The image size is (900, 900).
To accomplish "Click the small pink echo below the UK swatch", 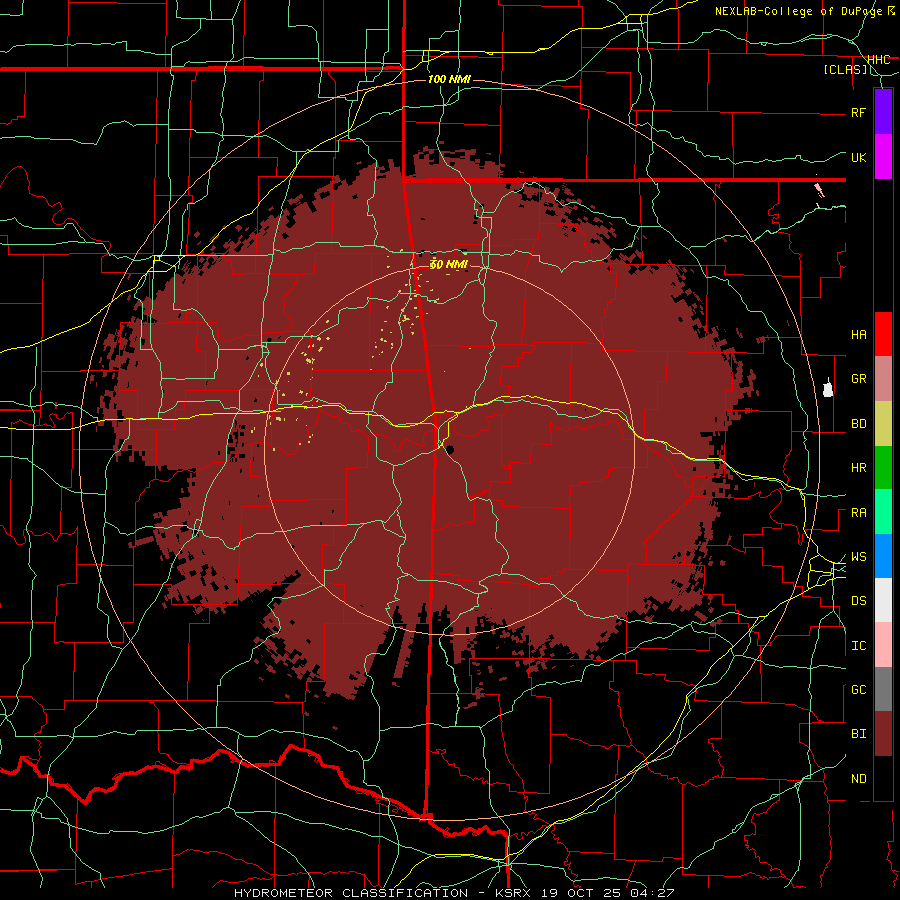I will point(819,190).
